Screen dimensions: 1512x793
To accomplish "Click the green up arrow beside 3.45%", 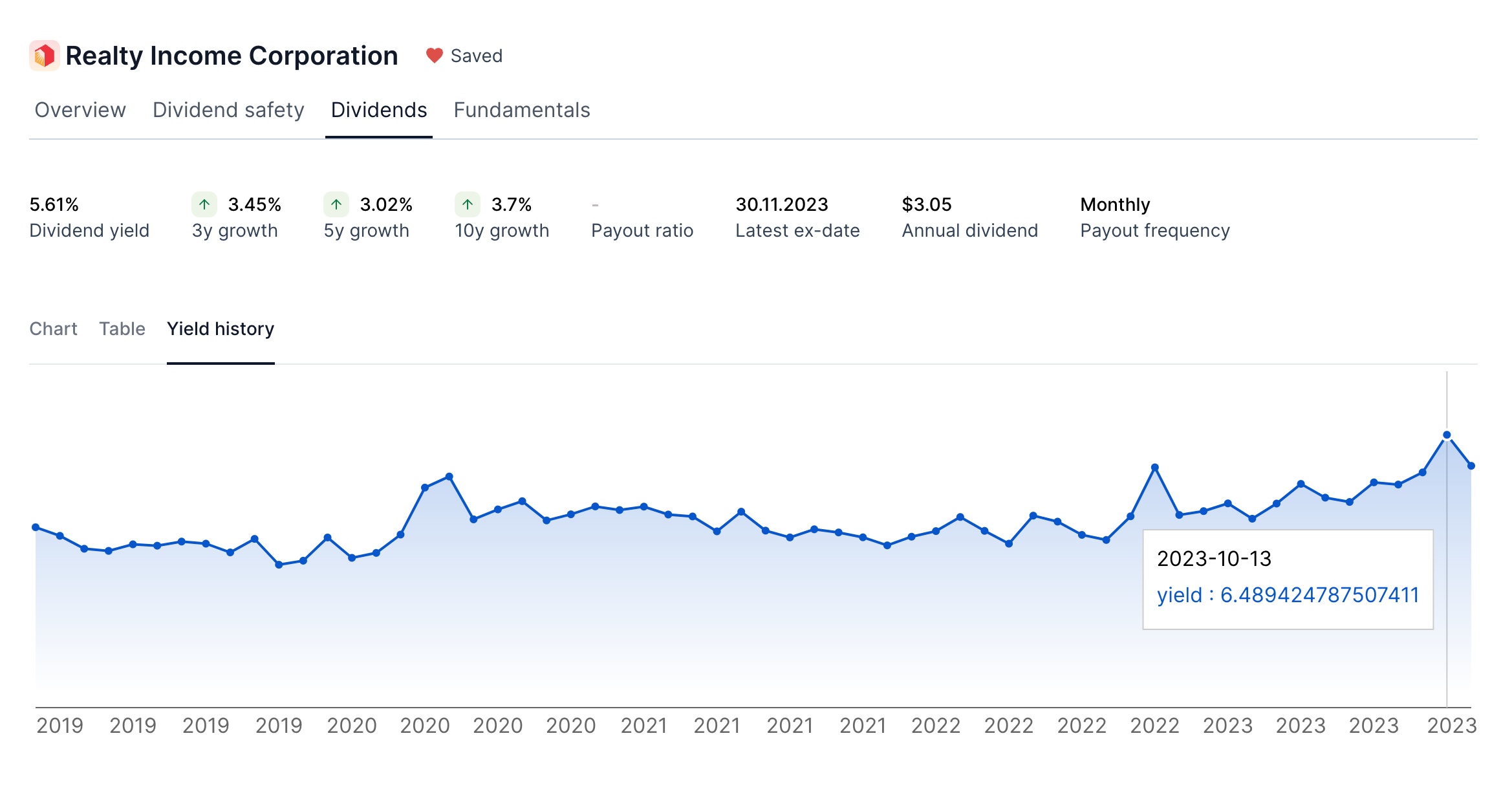I will click(204, 204).
